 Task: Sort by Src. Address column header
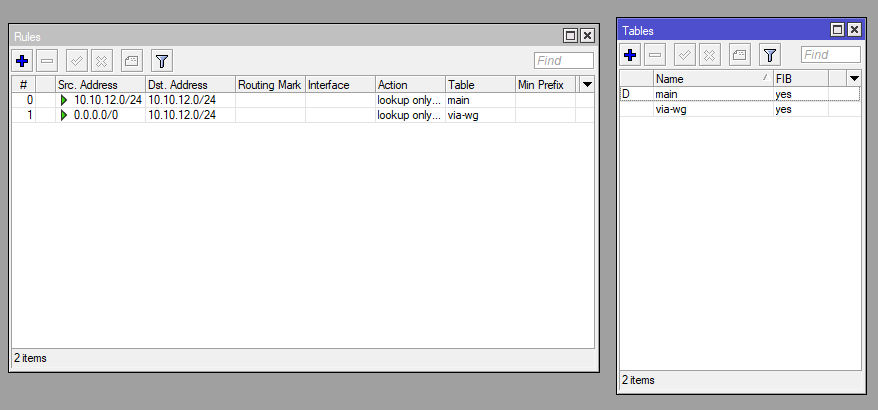click(x=100, y=85)
